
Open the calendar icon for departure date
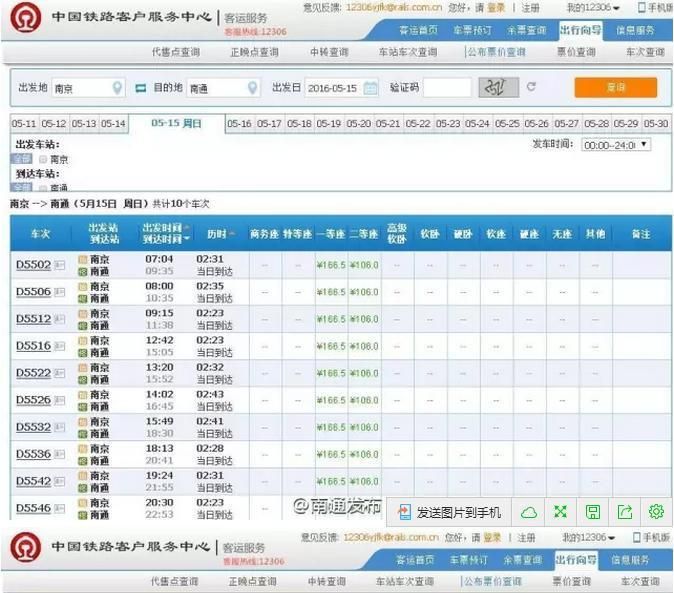(371, 88)
